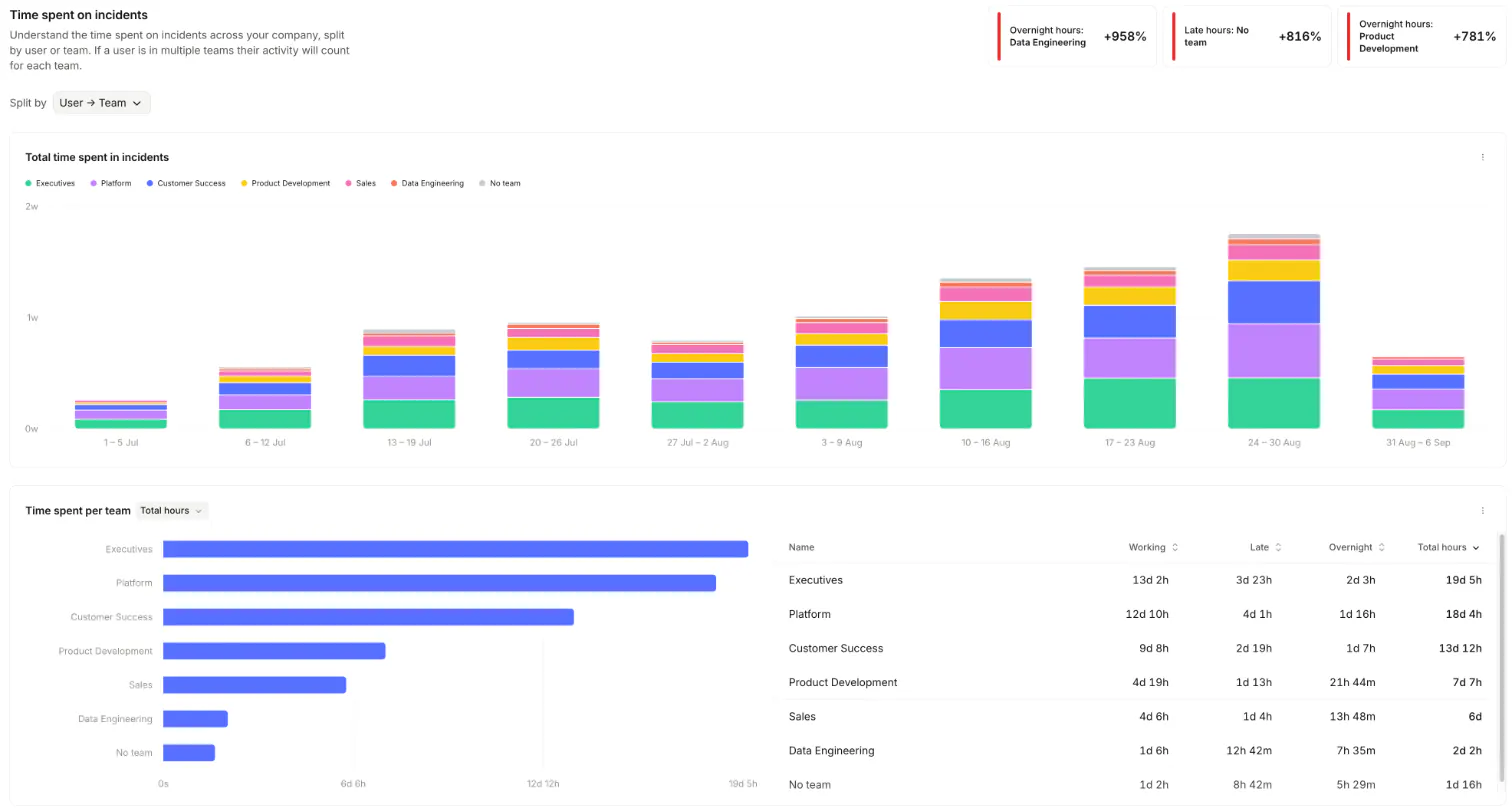Viewport: 1512px width, 808px height.
Task: Sort table by Late column
Action: point(1265,547)
